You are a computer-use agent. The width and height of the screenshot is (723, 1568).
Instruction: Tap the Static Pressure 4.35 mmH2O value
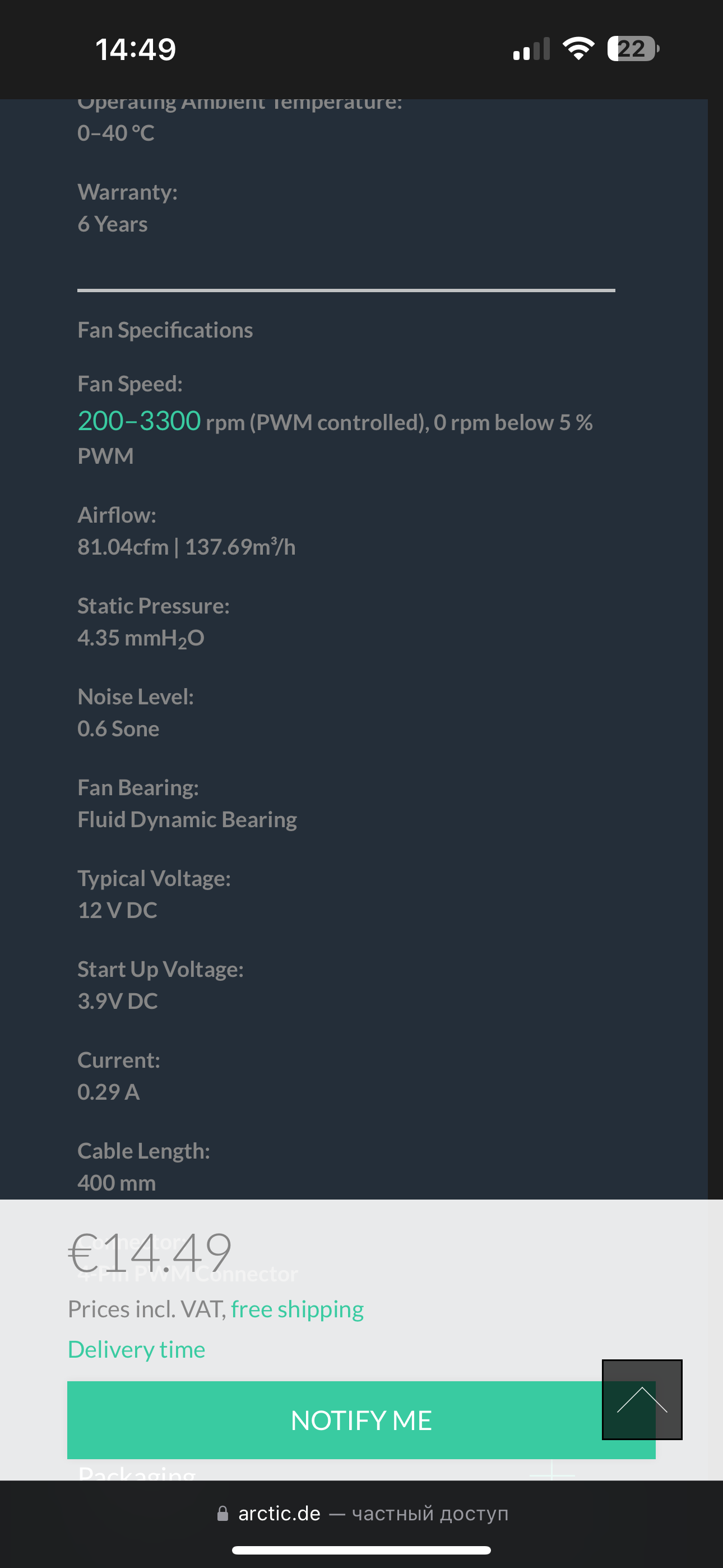click(x=141, y=638)
